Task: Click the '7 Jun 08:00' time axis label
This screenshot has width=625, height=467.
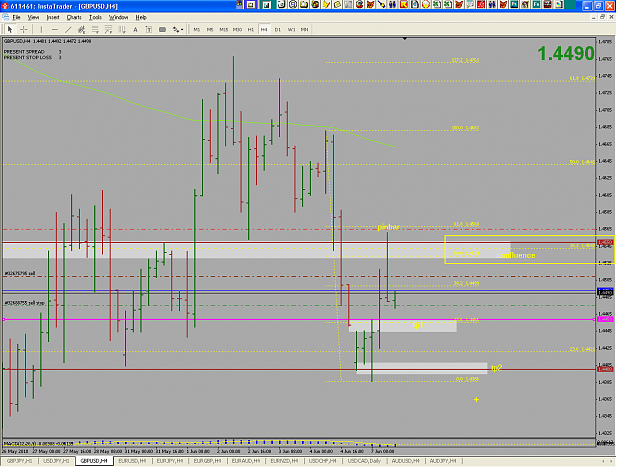Action: click(x=383, y=451)
